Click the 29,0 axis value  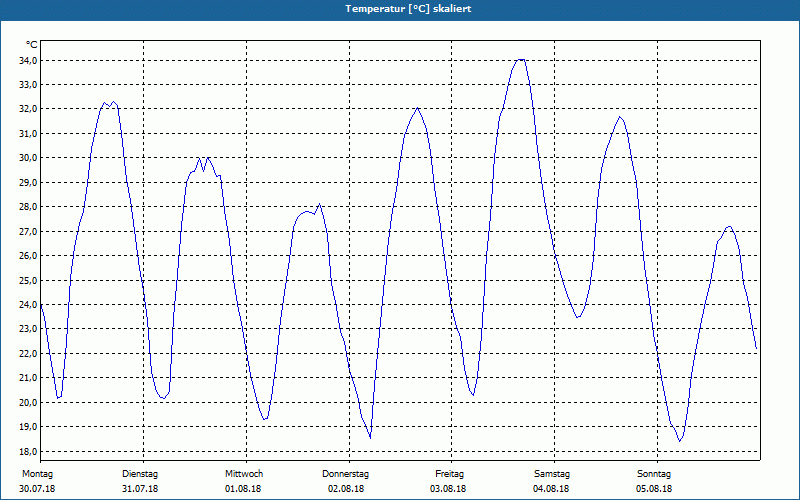[28, 183]
